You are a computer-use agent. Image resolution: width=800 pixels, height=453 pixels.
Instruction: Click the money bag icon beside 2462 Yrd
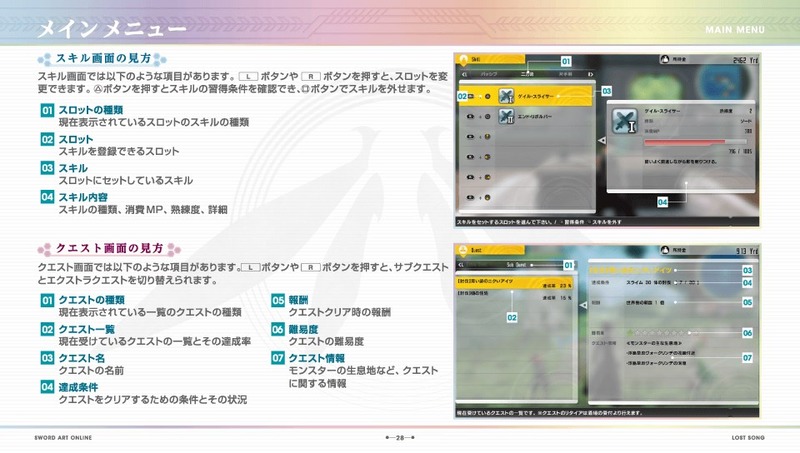coord(664,59)
